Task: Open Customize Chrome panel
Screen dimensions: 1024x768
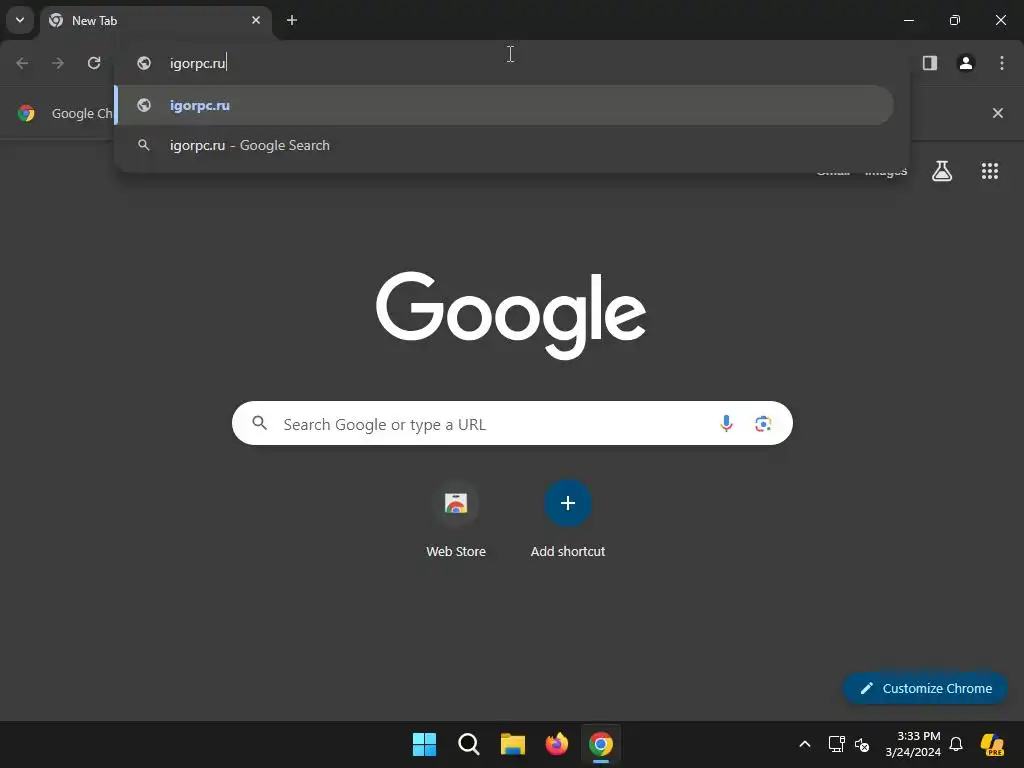Action: point(925,688)
